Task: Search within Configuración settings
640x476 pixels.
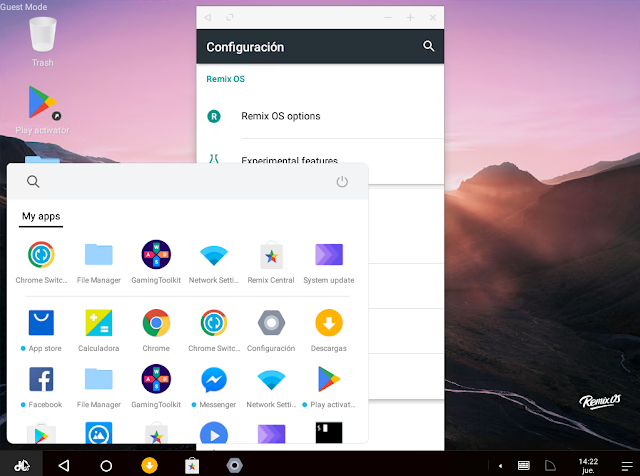Action: coord(428,46)
